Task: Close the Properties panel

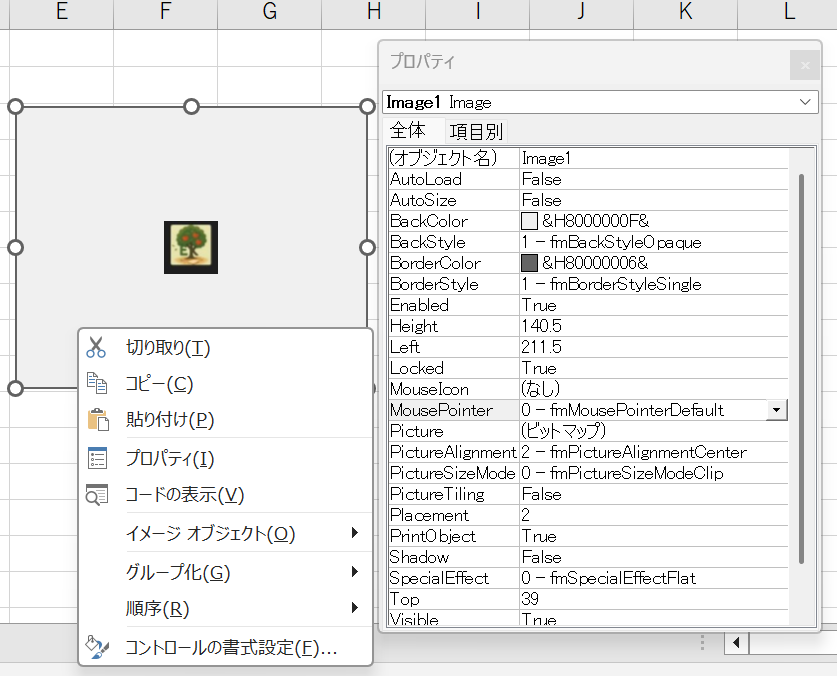Action: coord(804,66)
